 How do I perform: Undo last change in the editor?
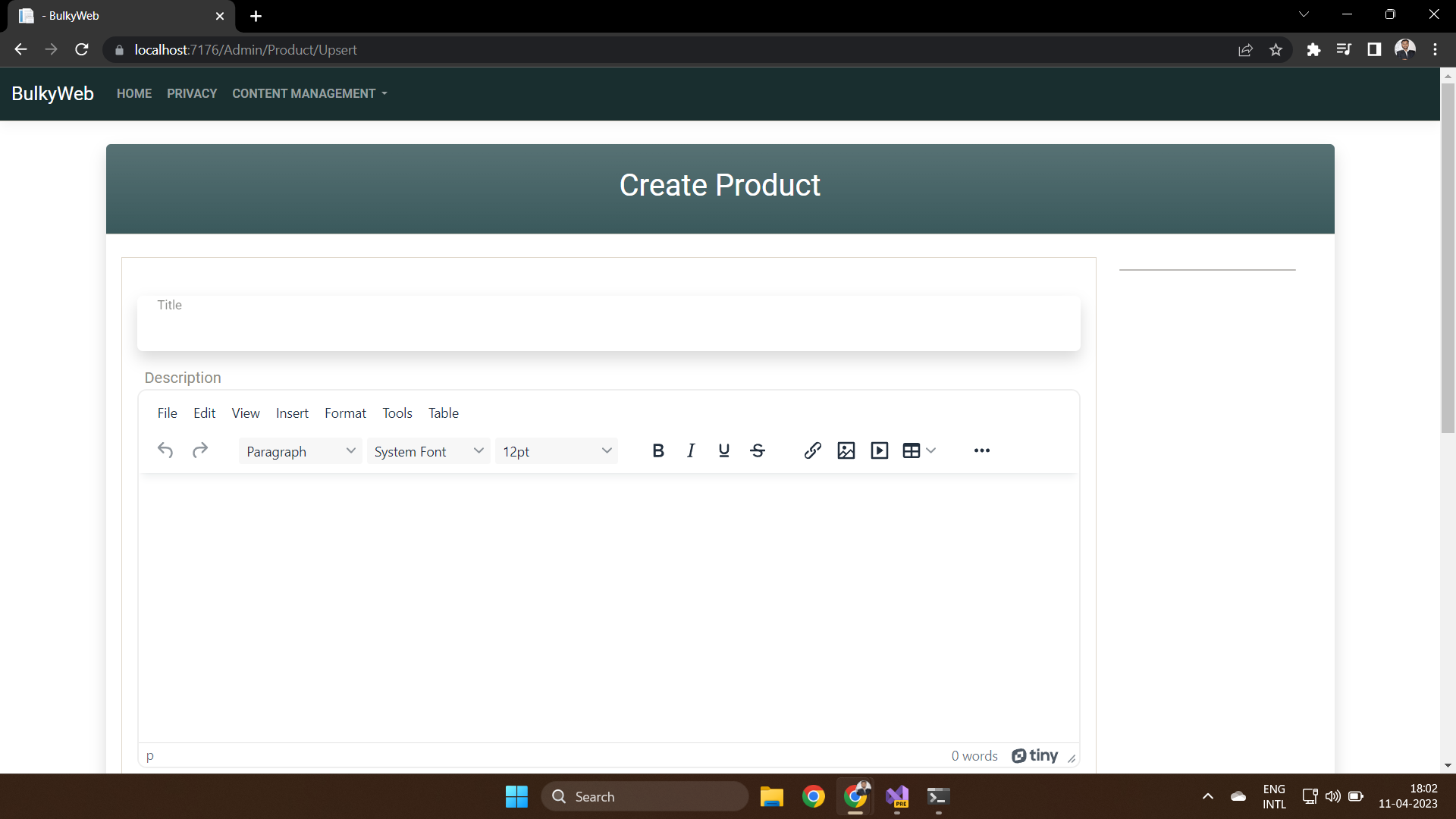coord(165,450)
